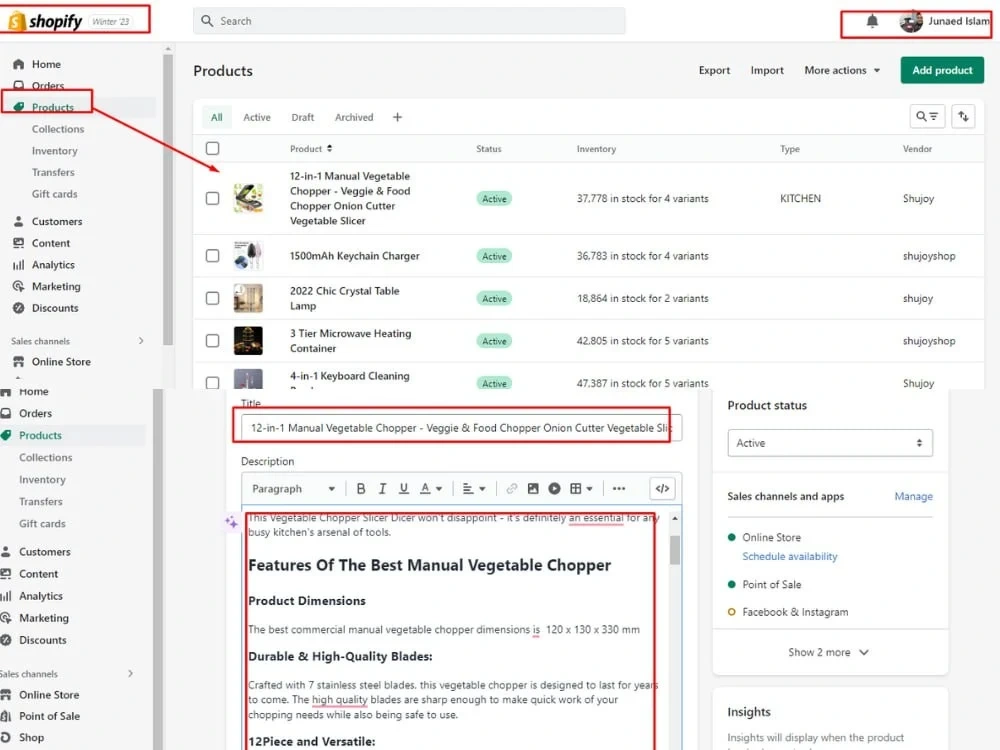Show HTML code view button
The height and width of the screenshot is (750, 1000).
coord(662,489)
